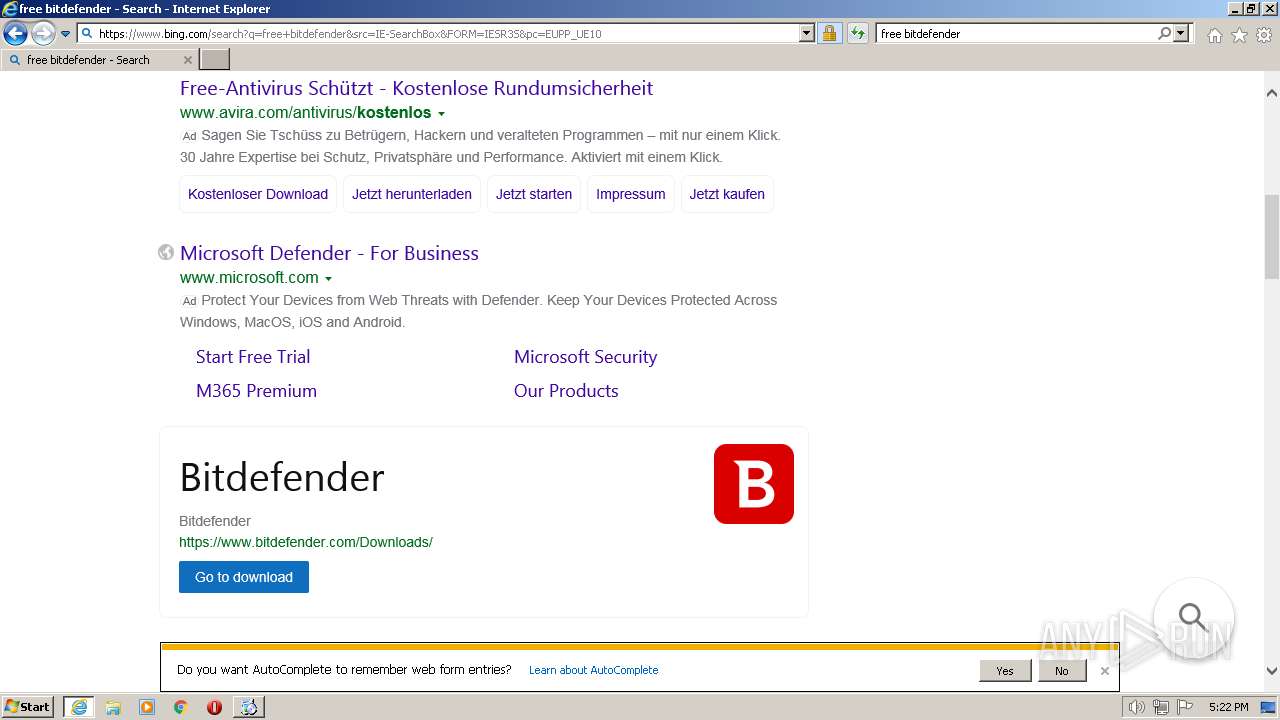Open the recent pages dropdown arrow
This screenshot has width=1280, height=720.
(x=65, y=34)
